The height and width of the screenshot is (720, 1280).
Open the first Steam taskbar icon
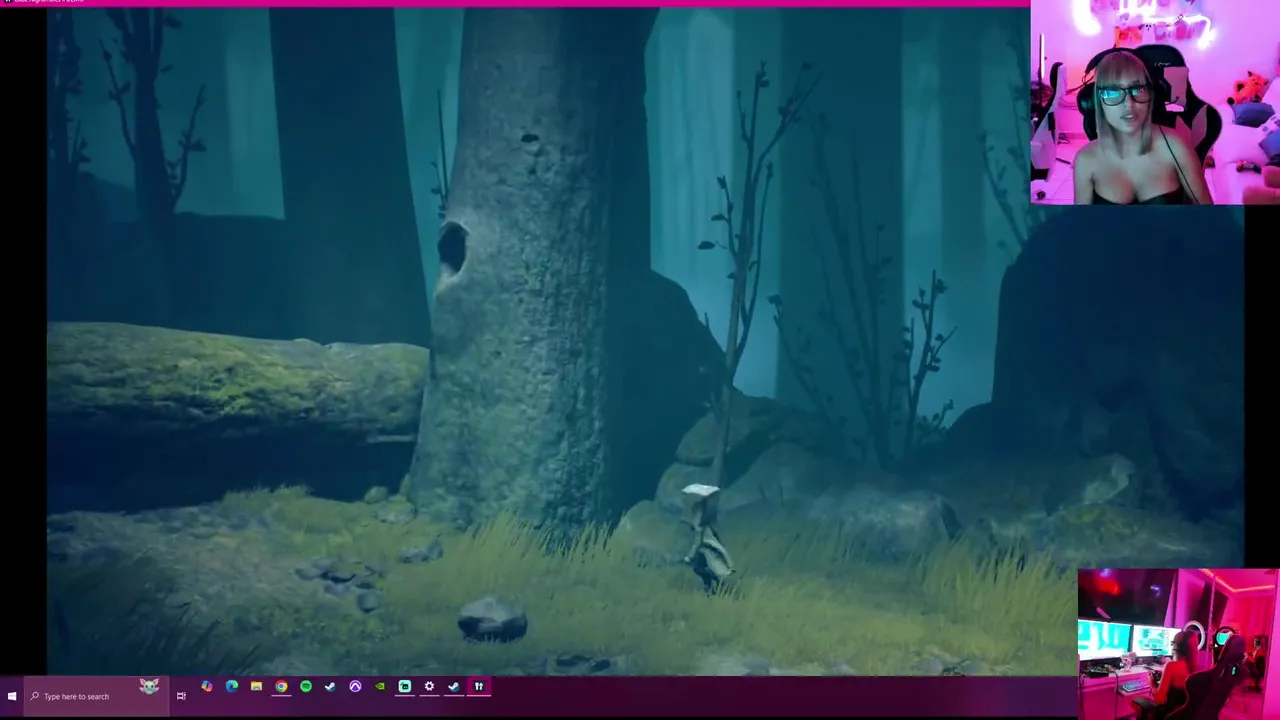[330, 687]
